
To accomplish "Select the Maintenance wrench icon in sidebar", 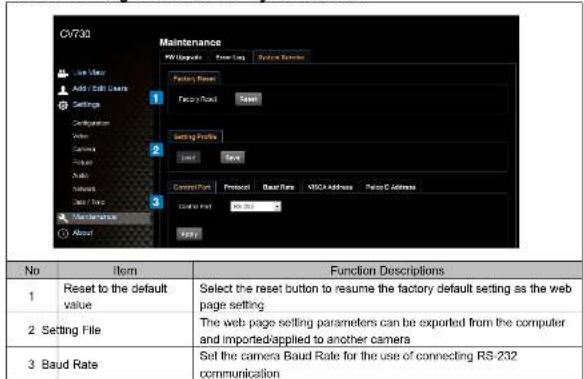I will tap(63, 218).
